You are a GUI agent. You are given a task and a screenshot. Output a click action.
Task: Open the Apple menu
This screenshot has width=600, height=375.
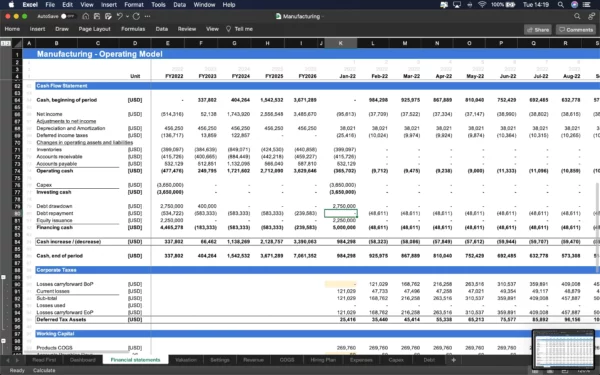[11, 5]
